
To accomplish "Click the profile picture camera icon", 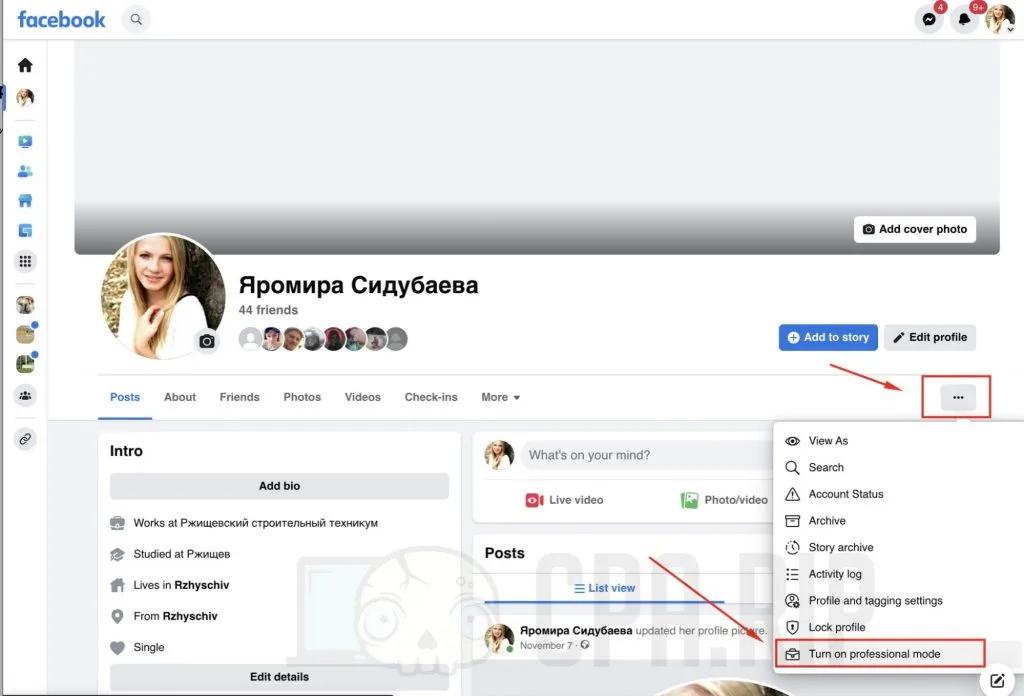I will coord(206,341).
